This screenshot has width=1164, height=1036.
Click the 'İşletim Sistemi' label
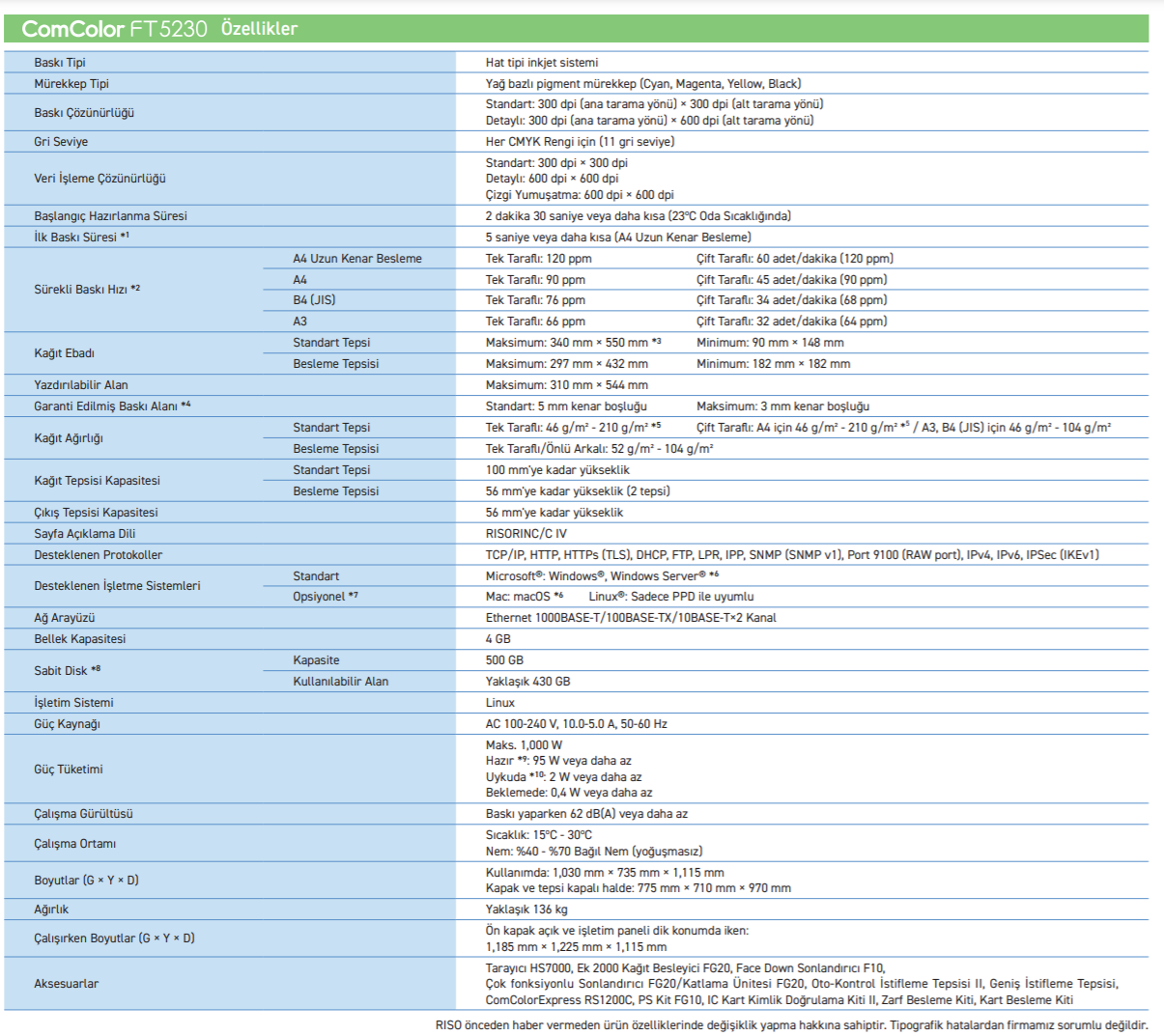coord(73,703)
